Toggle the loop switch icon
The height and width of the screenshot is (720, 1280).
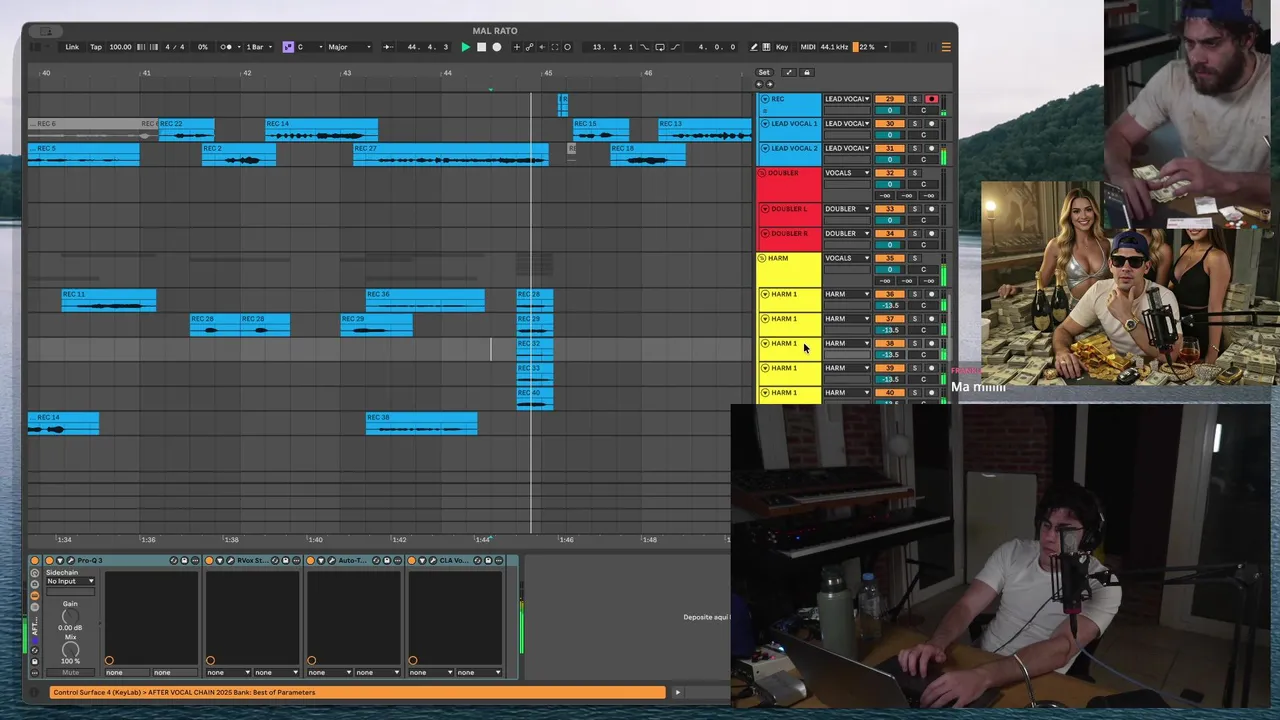click(x=659, y=47)
